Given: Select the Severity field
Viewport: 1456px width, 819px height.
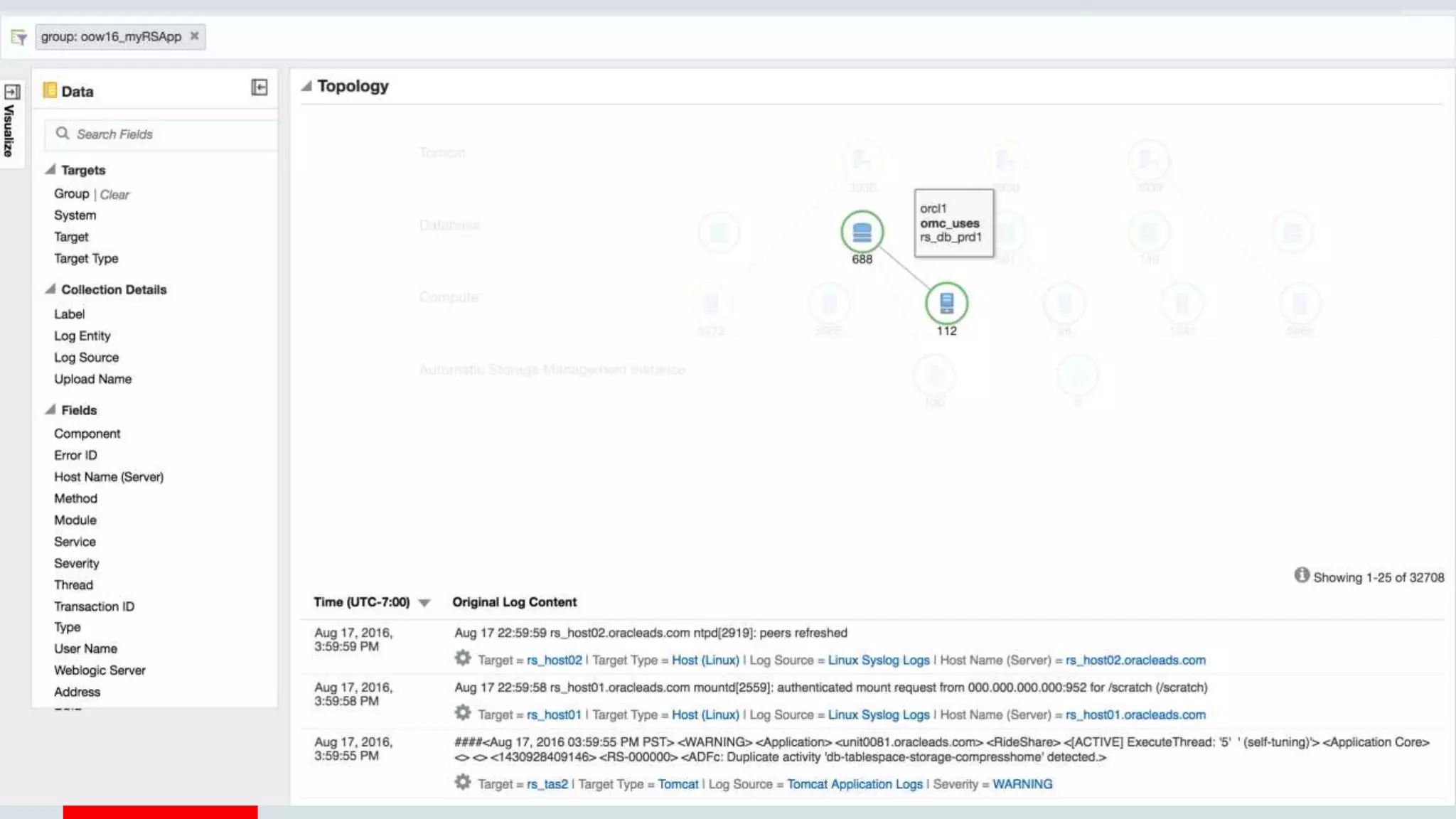Looking at the screenshot, I should click(x=77, y=564).
